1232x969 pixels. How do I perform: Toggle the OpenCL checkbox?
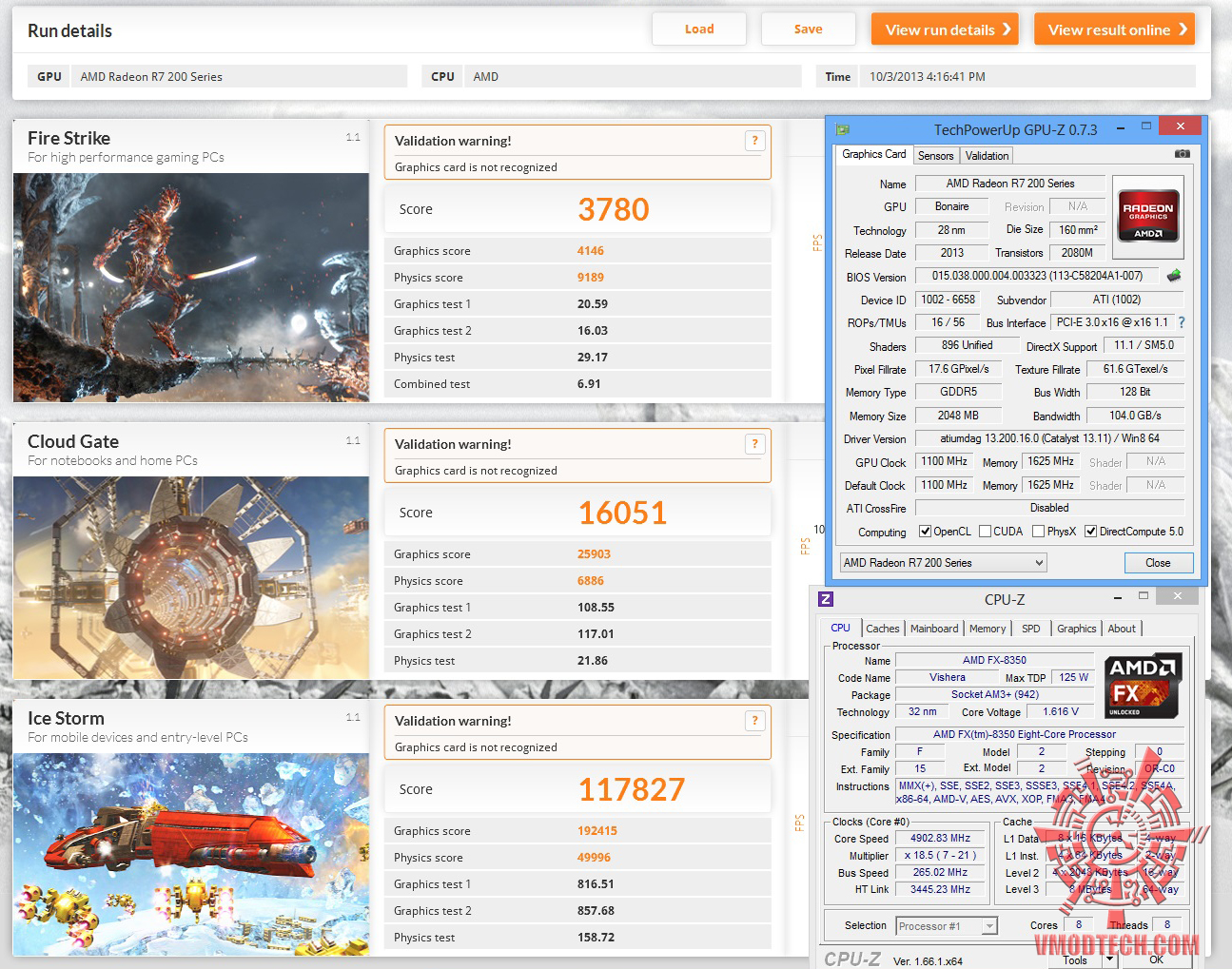pyautogui.click(x=925, y=532)
